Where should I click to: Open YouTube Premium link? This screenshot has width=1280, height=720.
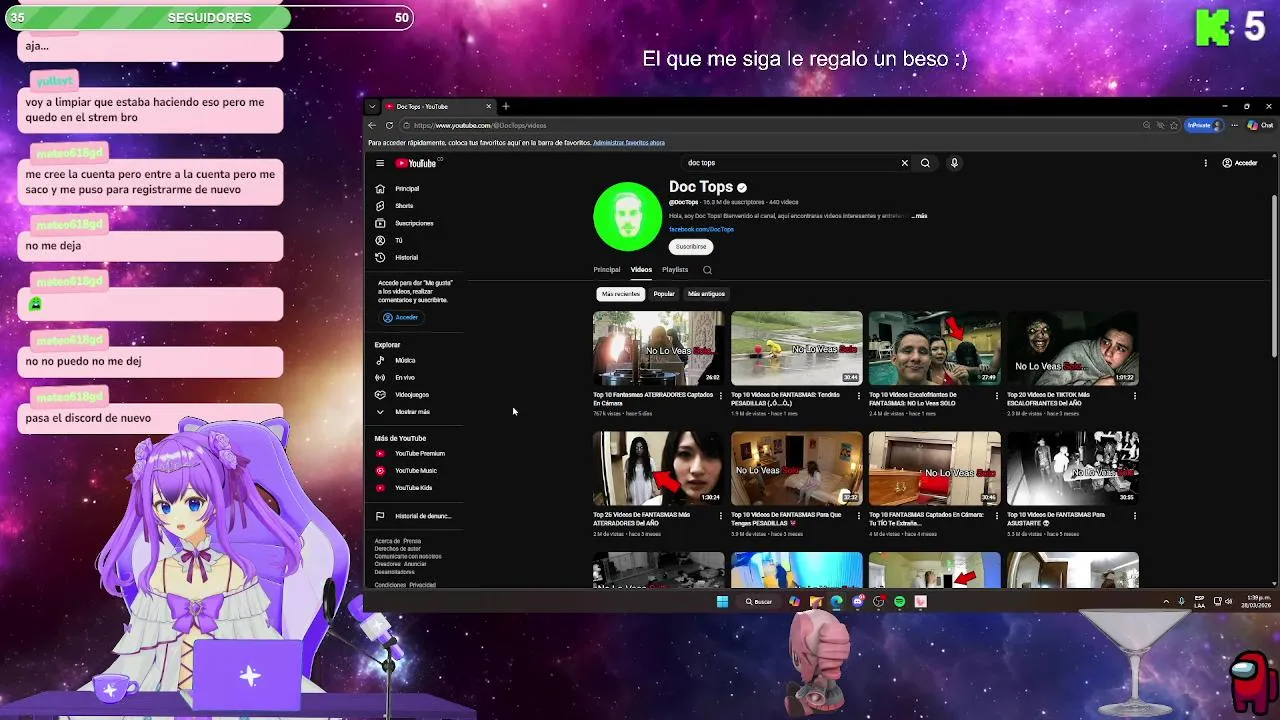[419, 453]
